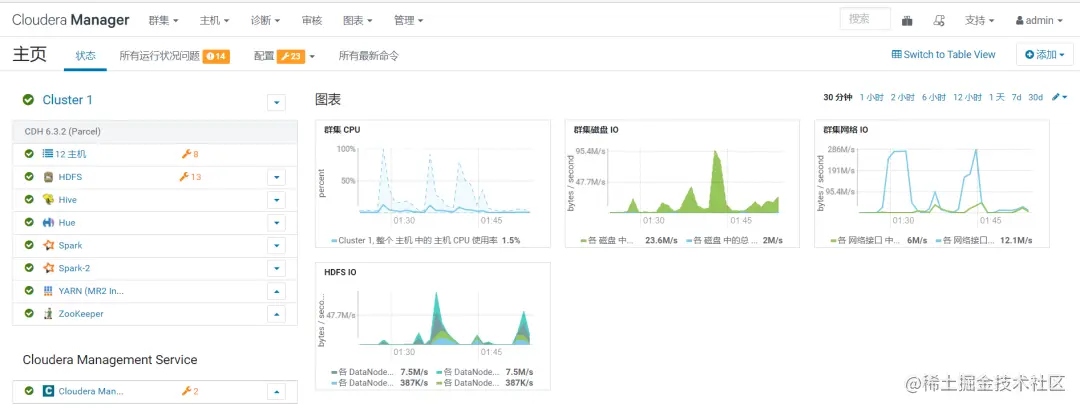Screen dimensions: 1080x408
Task: Open hosts configuration wrench showing 8
Action: [189, 154]
